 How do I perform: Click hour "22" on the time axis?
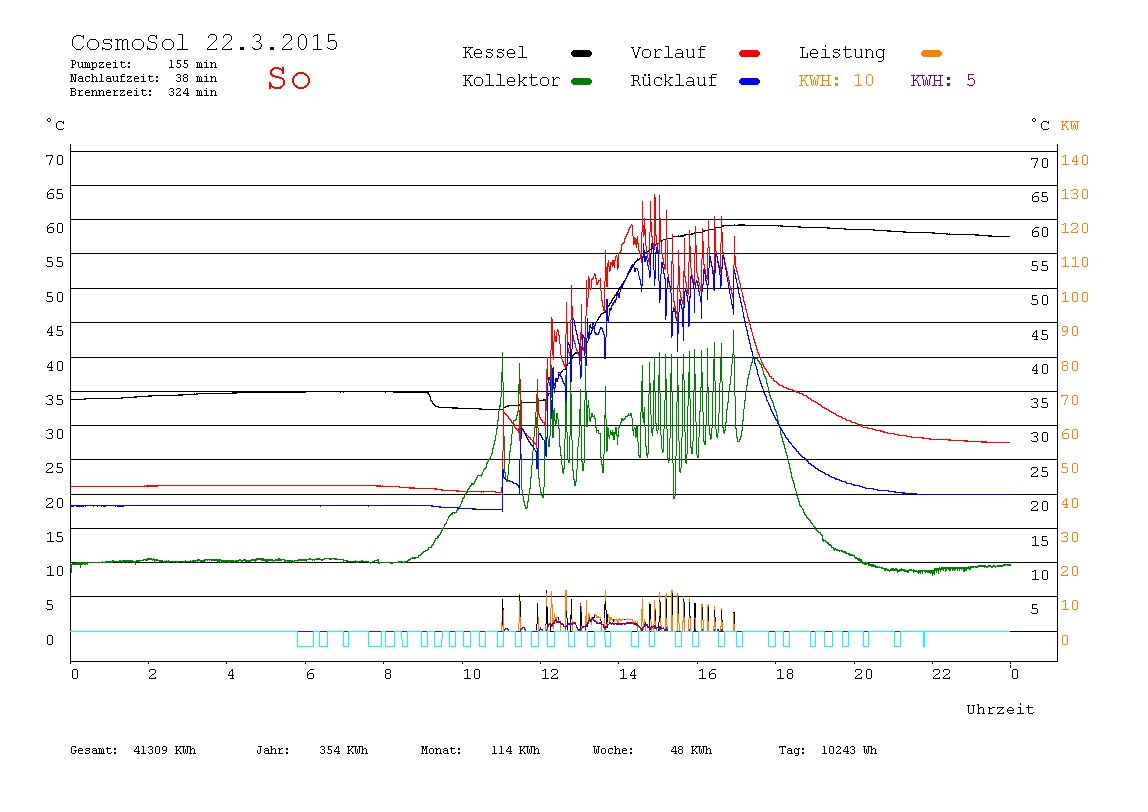[x=942, y=674]
